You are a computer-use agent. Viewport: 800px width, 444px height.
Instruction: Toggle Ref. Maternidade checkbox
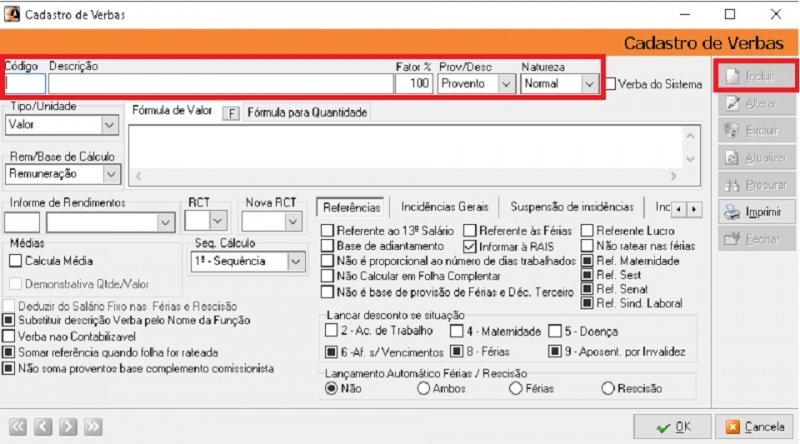pyautogui.click(x=587, y=261)
